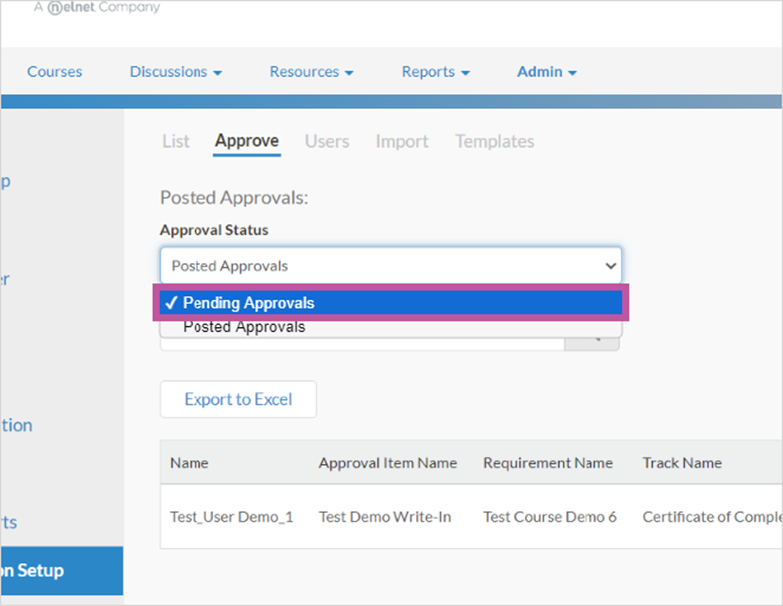
Task: Choose Posted Approvals from dropdown list
Action: click(x=391, y=327)
